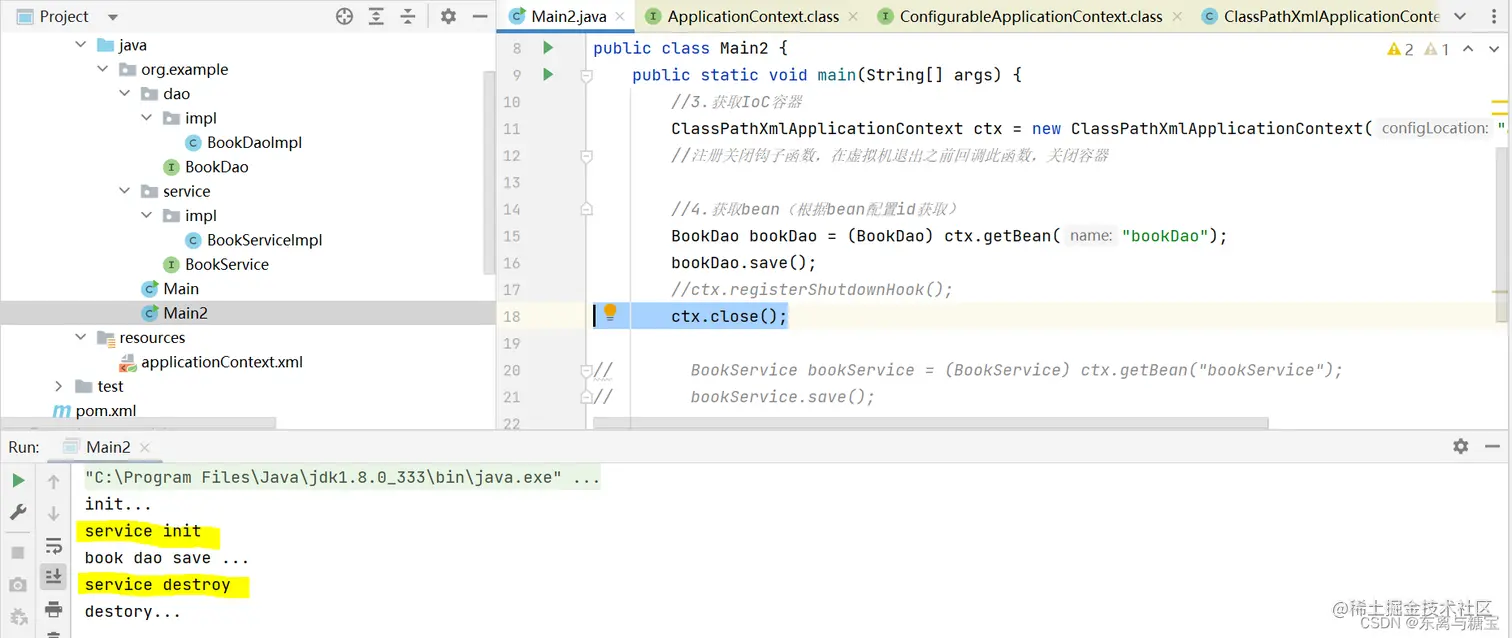Click 'bookDao.save();' on line 16

(x=744, y=263)
